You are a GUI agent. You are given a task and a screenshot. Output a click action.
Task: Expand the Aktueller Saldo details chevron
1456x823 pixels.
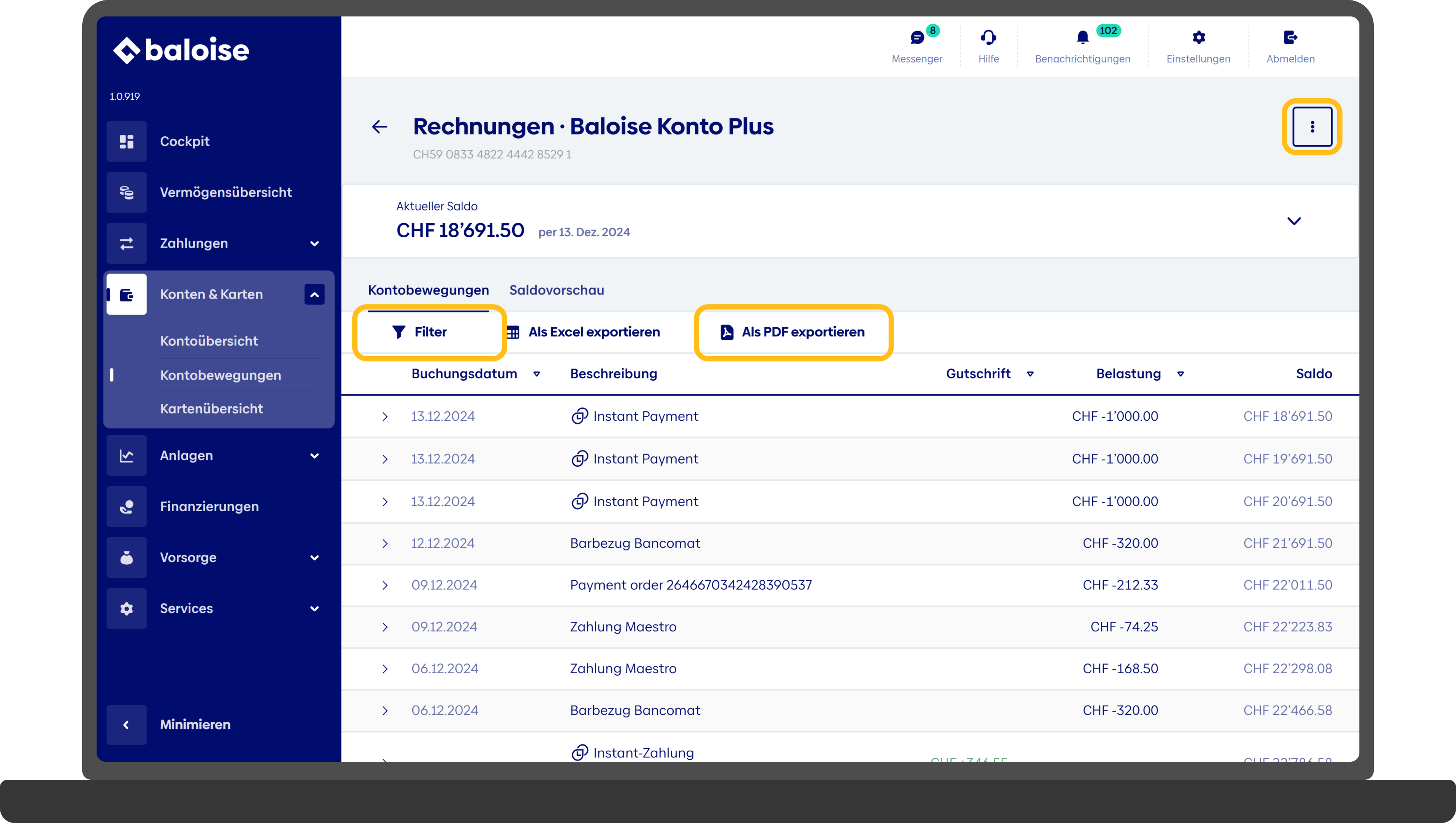click(1294, 221)
